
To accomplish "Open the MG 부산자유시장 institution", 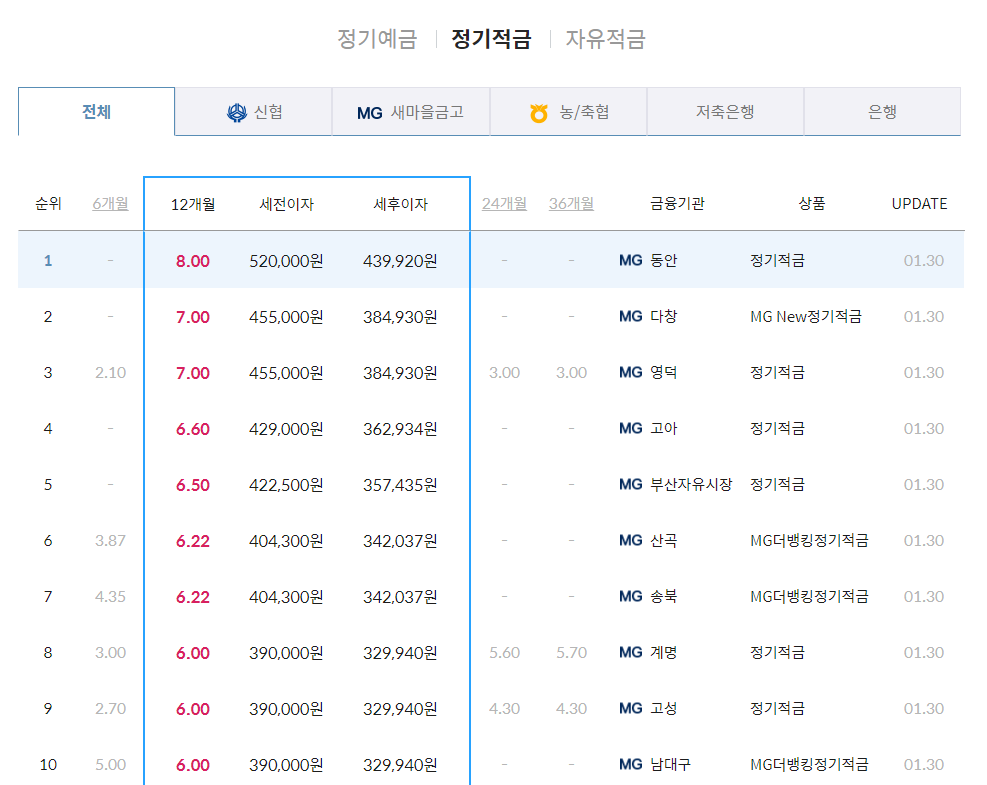I will [x=676, y=484].
